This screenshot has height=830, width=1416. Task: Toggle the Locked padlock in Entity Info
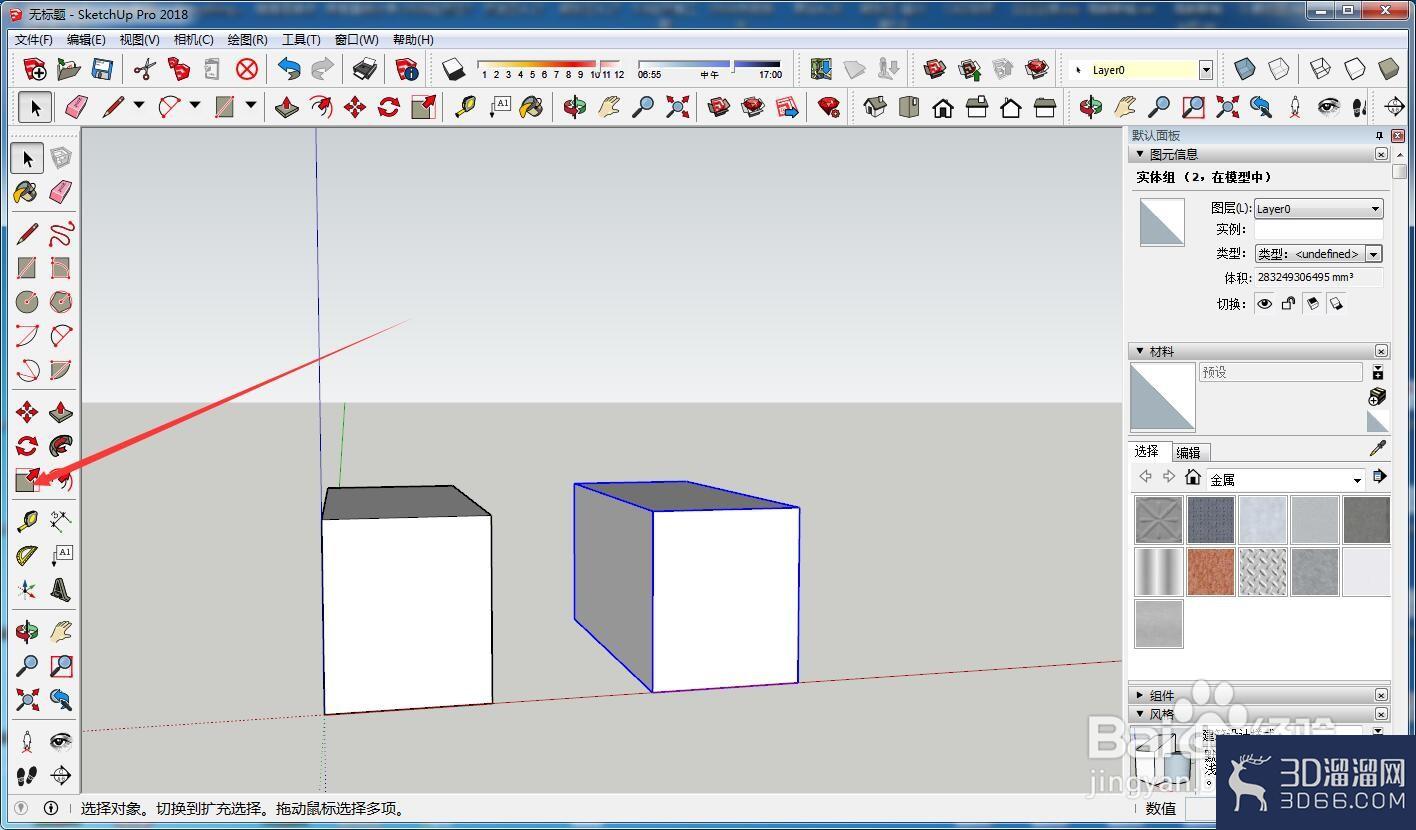pyautogui.click(x=1288, y=304)
